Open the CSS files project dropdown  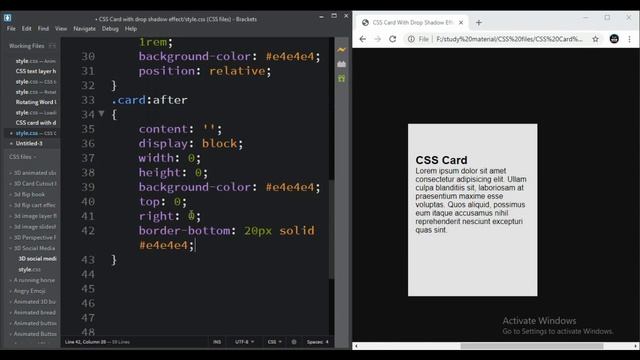pos(23,157)
